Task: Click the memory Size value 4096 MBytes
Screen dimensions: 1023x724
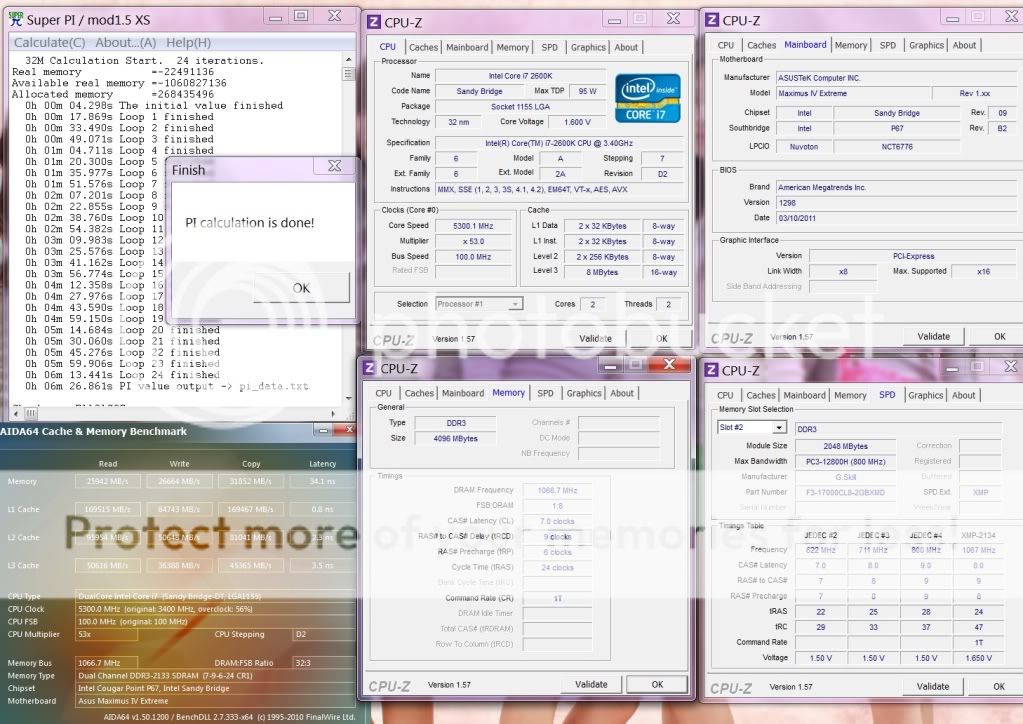Action: pos(455,438)
